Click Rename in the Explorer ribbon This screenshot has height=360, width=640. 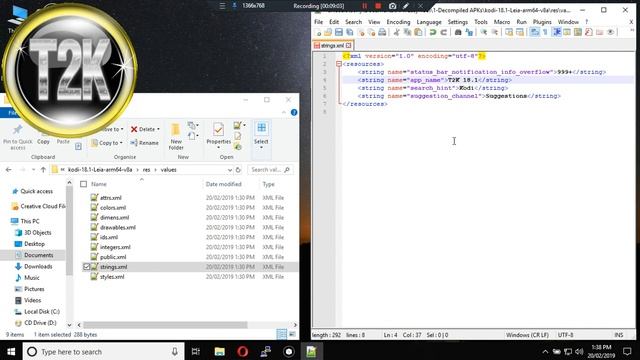coord(144,143)
